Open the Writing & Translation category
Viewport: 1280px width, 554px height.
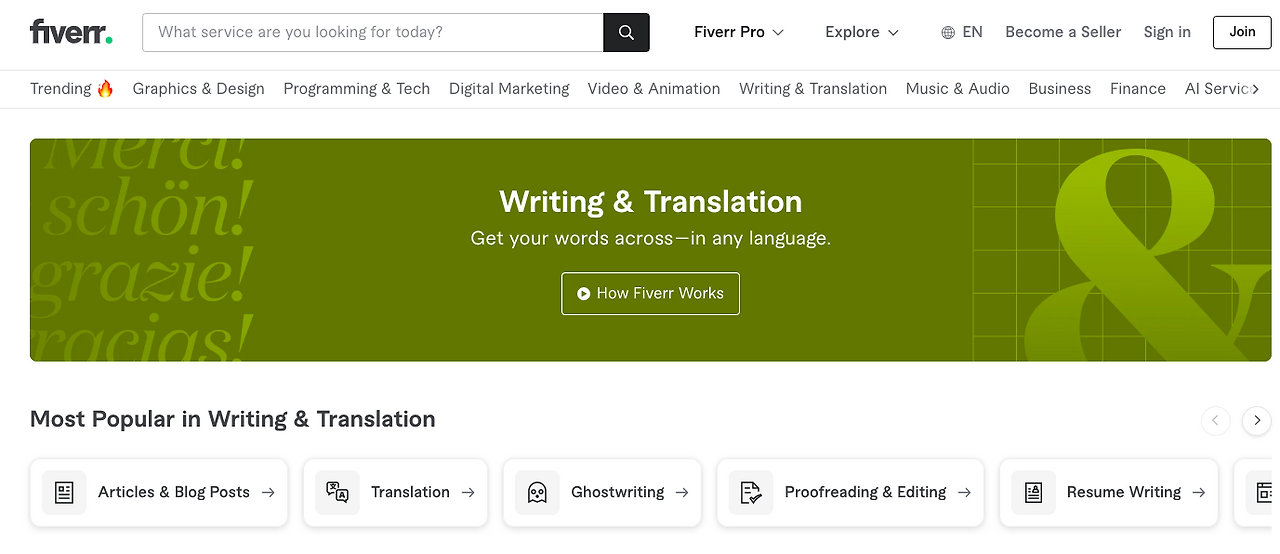[x=813, y=88]
